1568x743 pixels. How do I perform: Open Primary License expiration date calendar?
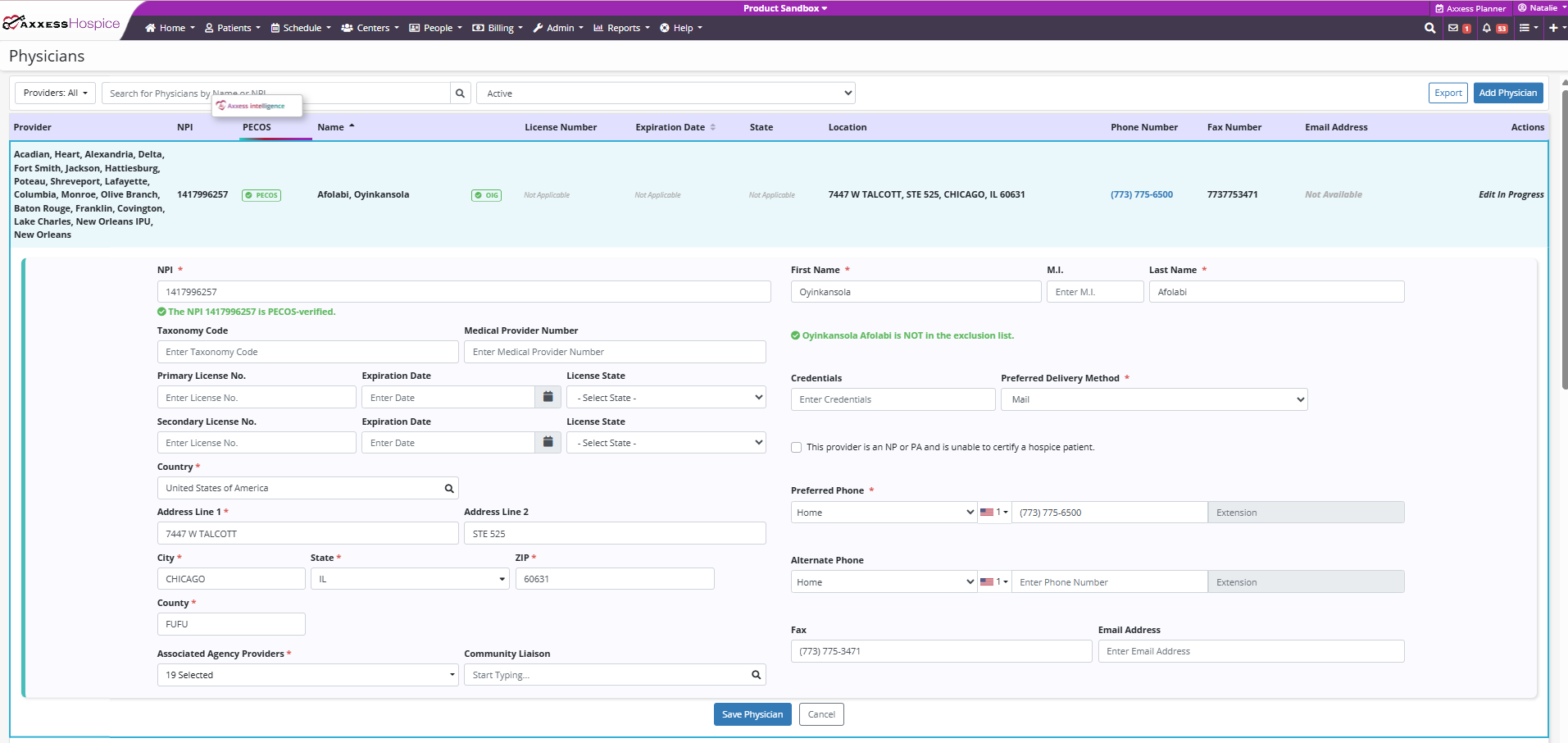(x=548, y=398)
